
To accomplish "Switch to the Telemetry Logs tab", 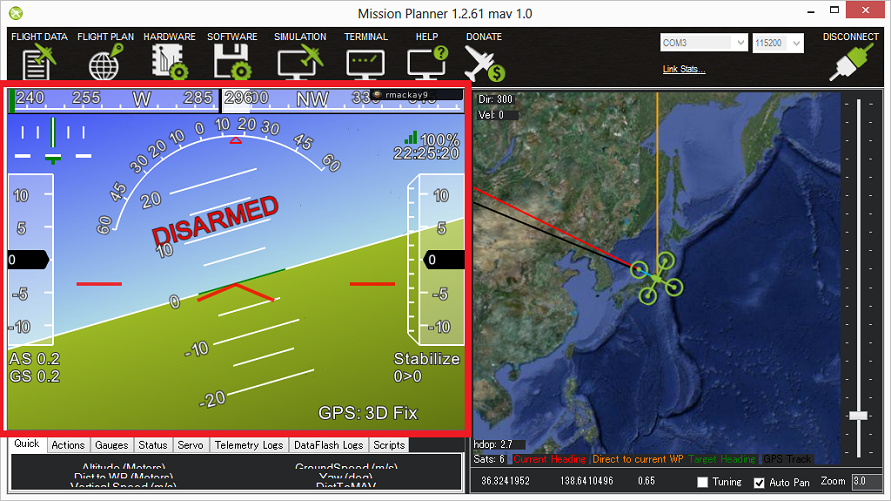I will coord(249,445).
